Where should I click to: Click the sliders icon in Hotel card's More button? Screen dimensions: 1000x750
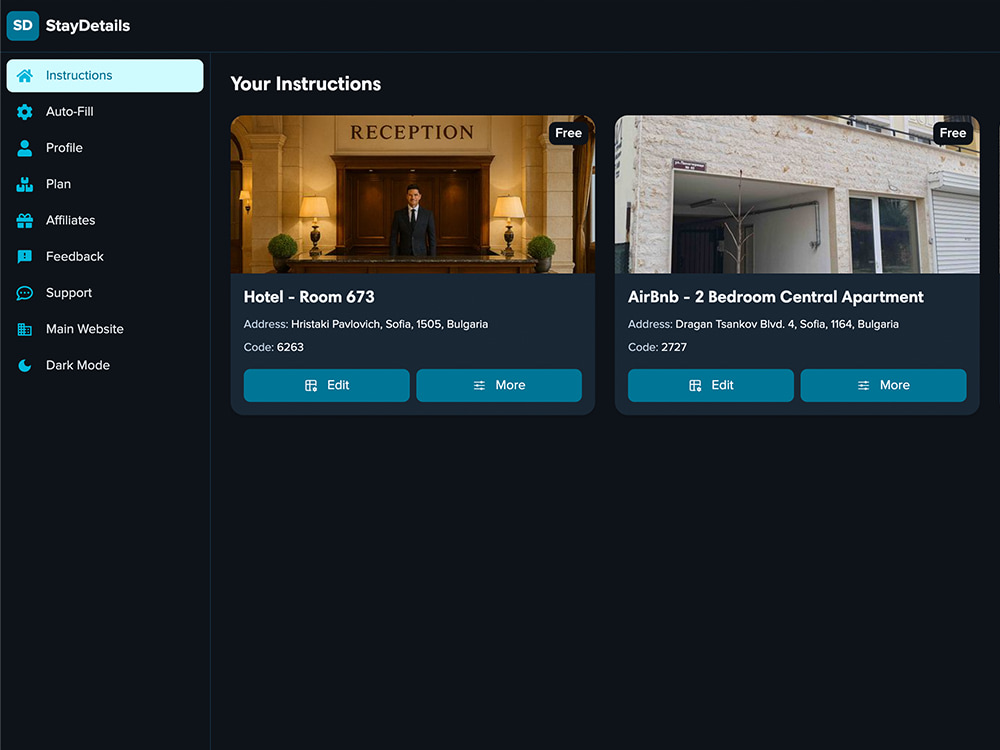click(480, 385)
